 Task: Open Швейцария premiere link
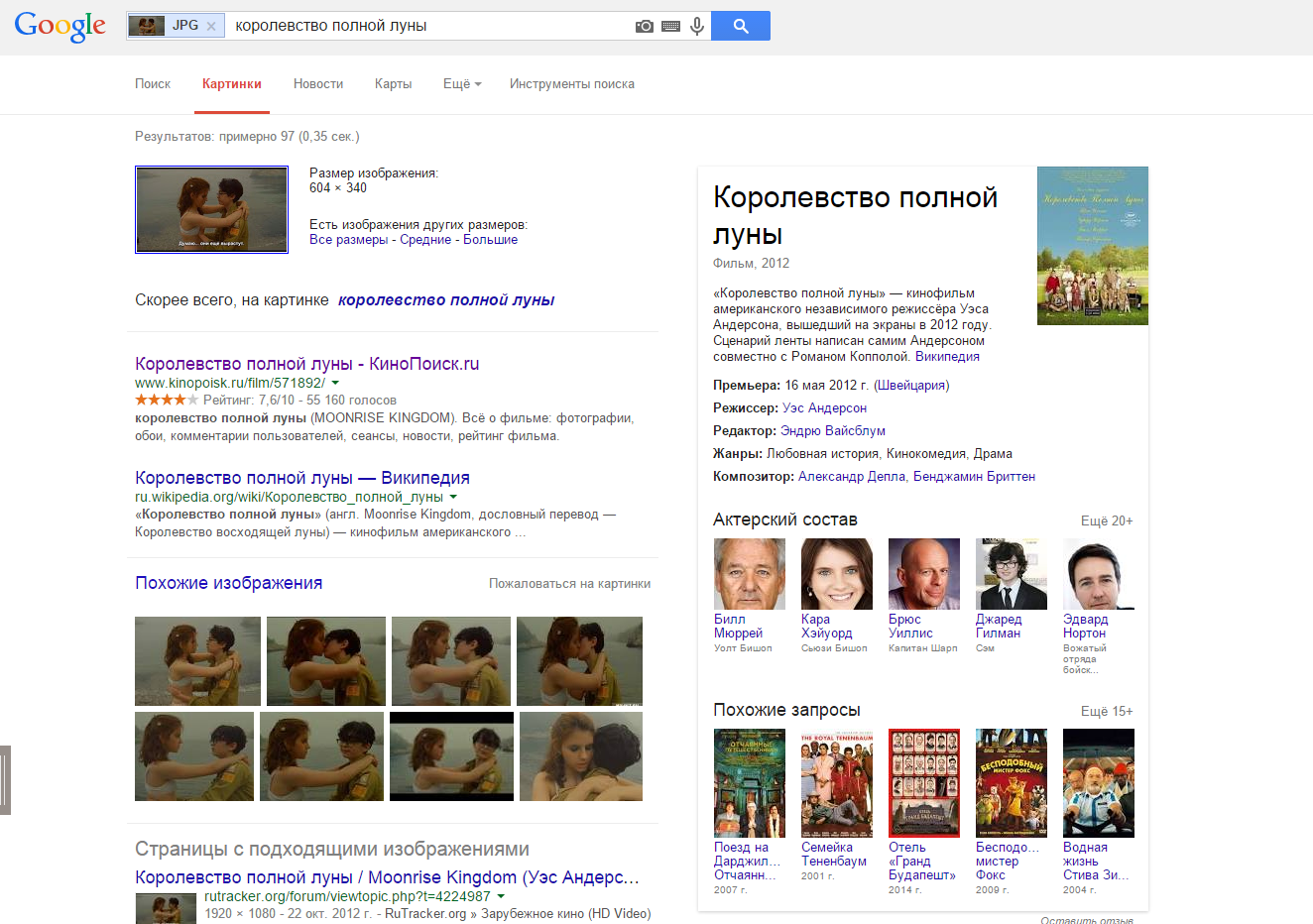pyautogui.click(x=911, y=386)
